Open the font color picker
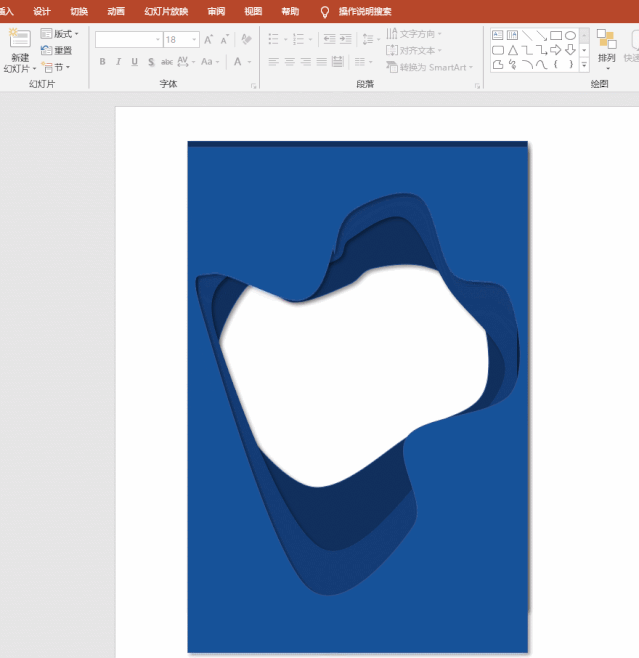This screenshot has height=658, width=639. click(x=239, y=62)
